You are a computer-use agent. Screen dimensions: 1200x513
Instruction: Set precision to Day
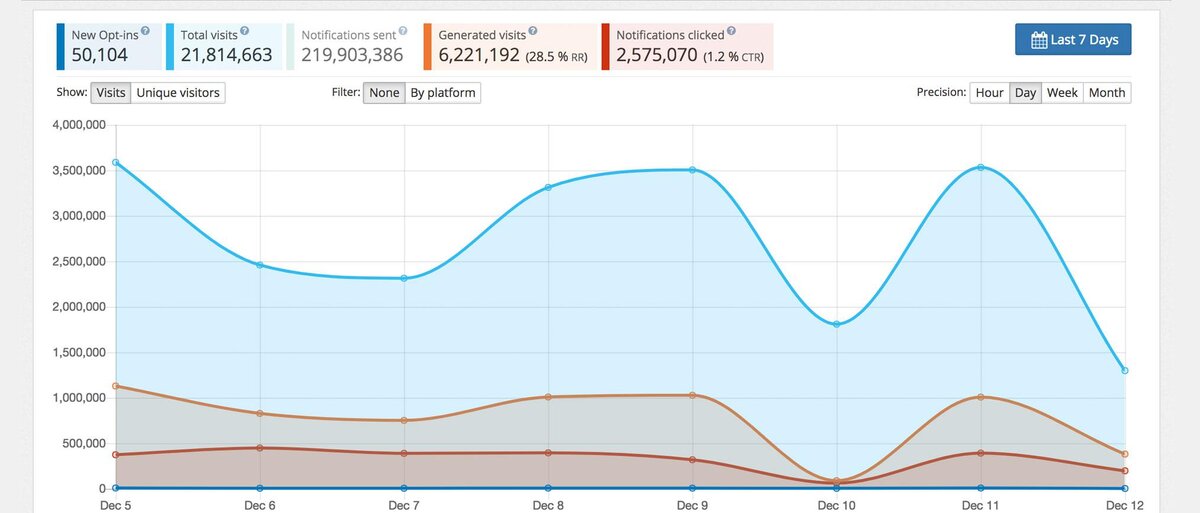tap(1025, 92)
